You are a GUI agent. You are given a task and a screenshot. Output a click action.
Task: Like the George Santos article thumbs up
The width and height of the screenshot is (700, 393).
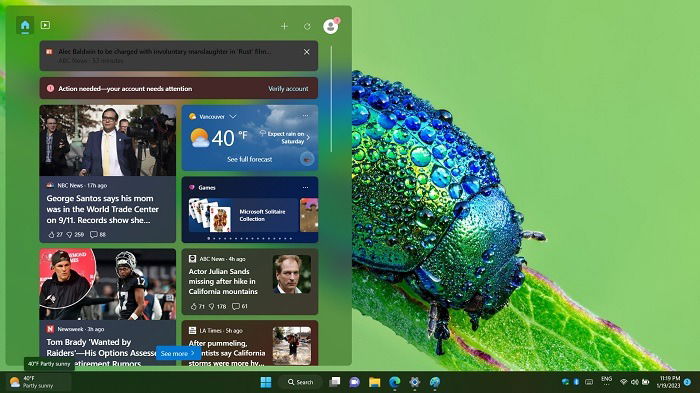tap(51, 234)
